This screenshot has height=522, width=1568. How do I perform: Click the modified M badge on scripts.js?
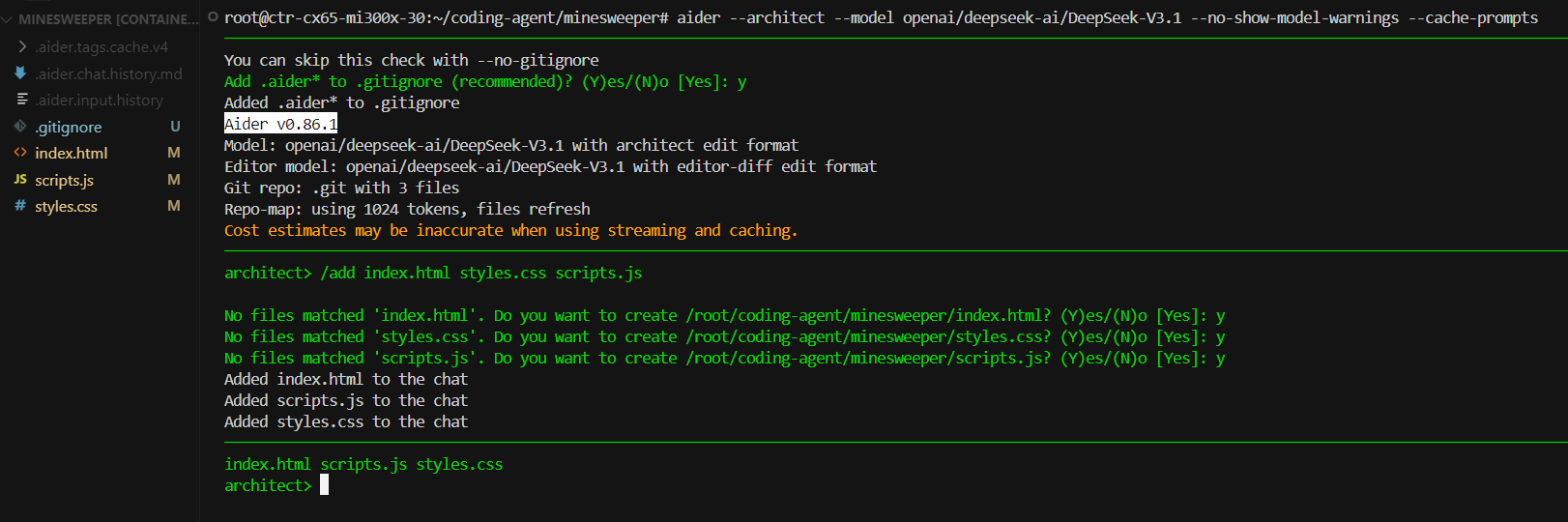[x=174, y=180]
